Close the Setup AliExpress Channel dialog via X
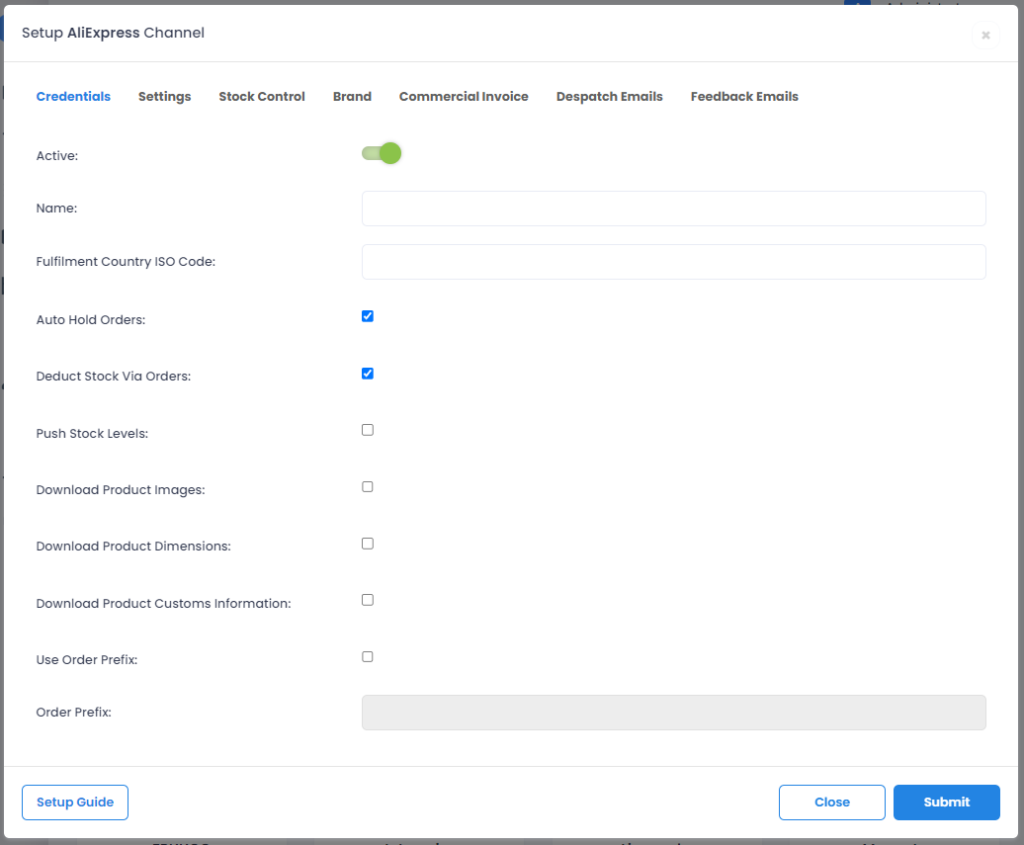Screen dimensions: 1024x845 [985, 35]
